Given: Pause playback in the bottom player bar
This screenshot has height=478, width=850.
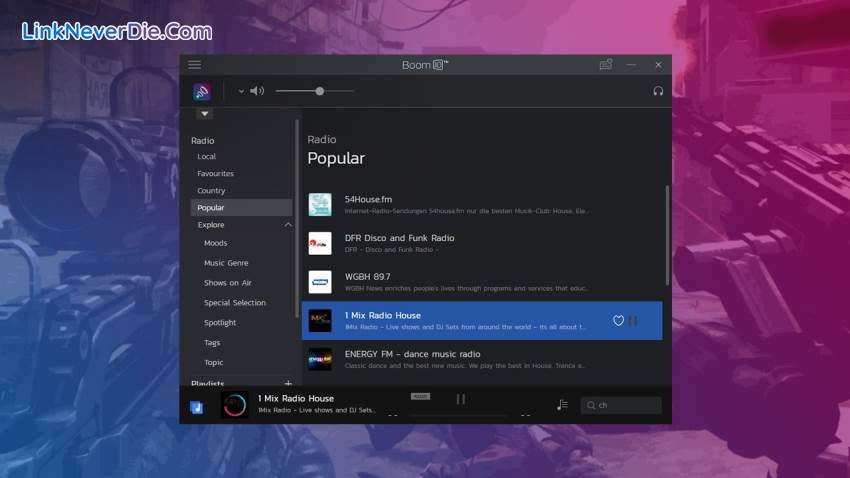Looking at the screenshot, I should pos(461,399).
